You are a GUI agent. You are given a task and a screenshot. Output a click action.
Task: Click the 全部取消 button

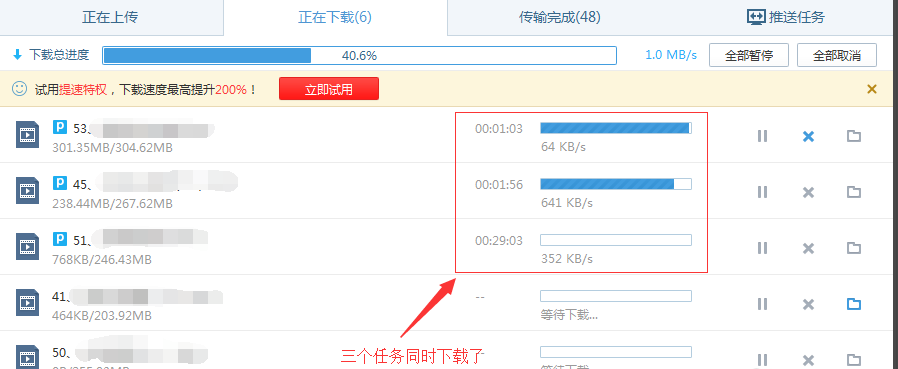[837, 56]
